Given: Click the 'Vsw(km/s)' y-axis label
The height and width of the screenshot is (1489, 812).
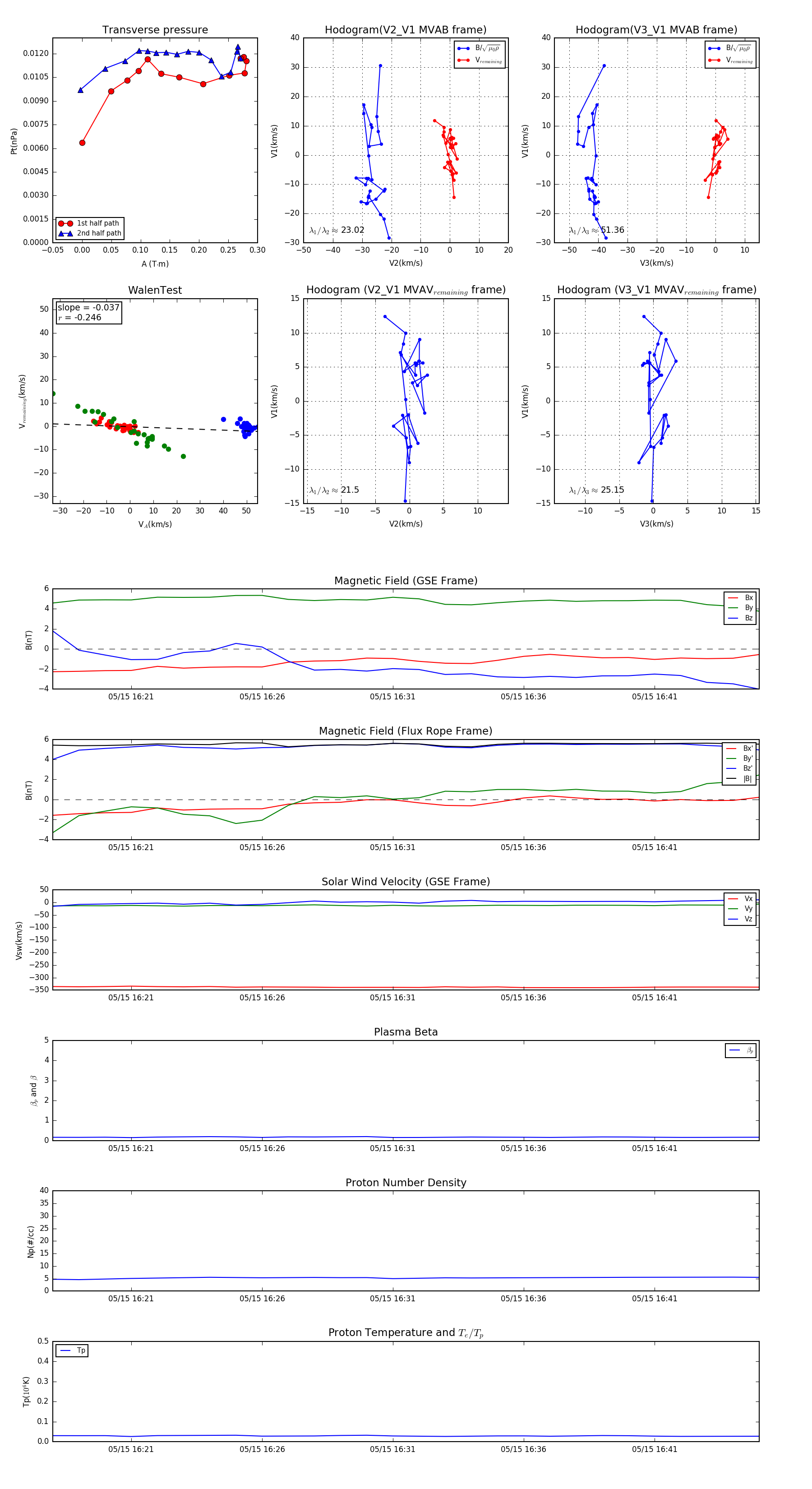Looking at the screenshot, I should [19, 940].
